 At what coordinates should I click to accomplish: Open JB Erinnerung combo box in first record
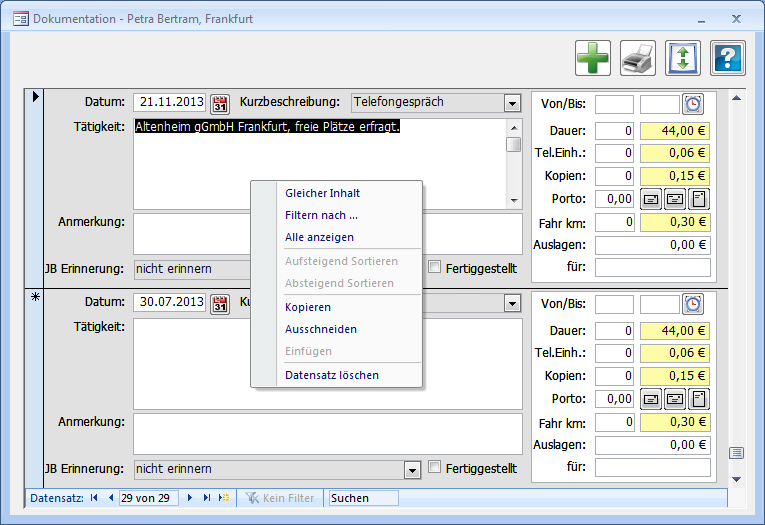click(x=192, y=269)
